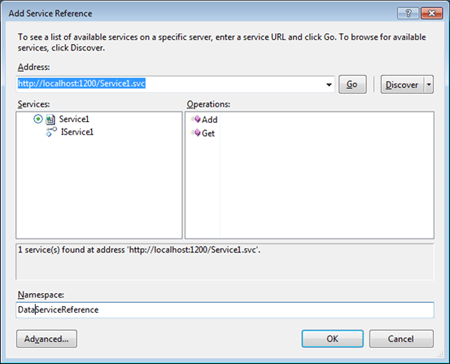Close the Add Service Reference dialog
This screenshot has width=450, height=364.
432,13
